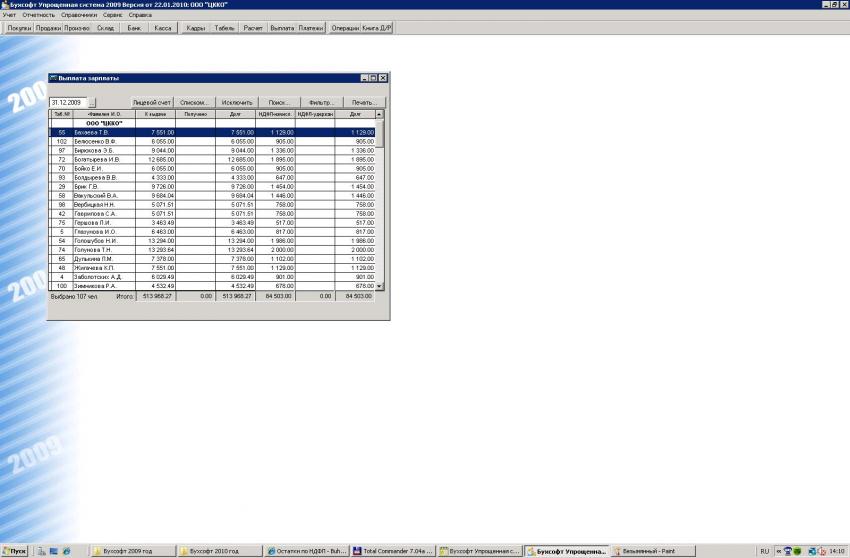The height and width of the screenshot is (558, 850).
Task: Click the 31.12.2009 date field
Action: tap(67, 102)
